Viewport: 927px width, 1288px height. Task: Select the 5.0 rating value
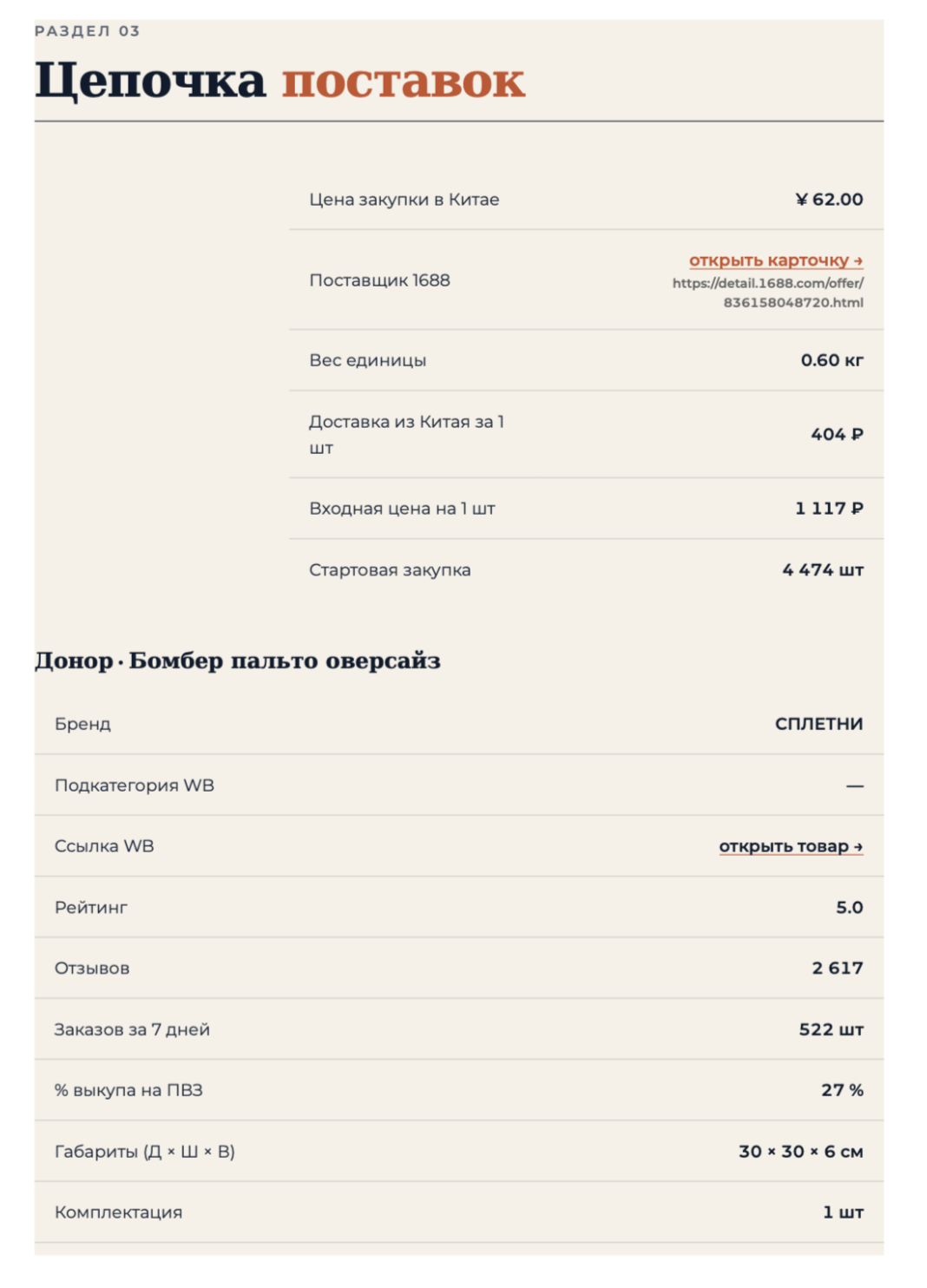coord(849,908)
